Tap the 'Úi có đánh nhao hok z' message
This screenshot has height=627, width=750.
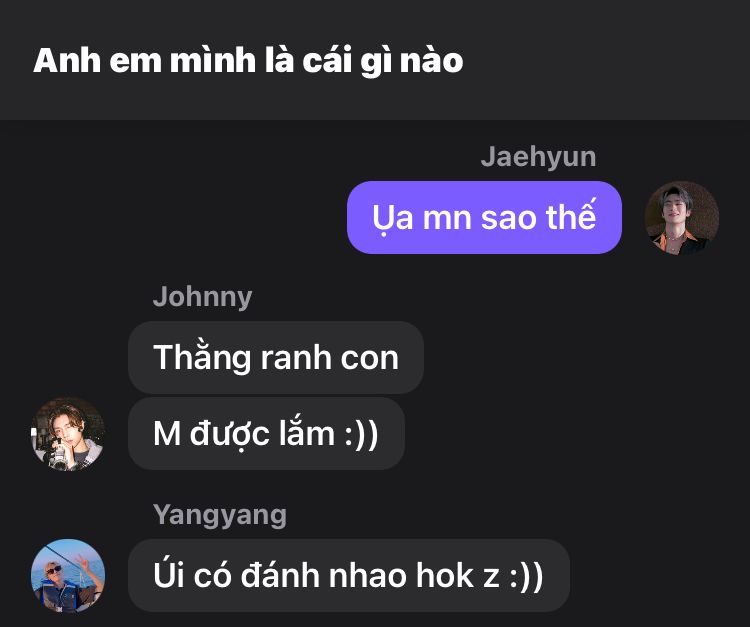click(x=349, y=575)
